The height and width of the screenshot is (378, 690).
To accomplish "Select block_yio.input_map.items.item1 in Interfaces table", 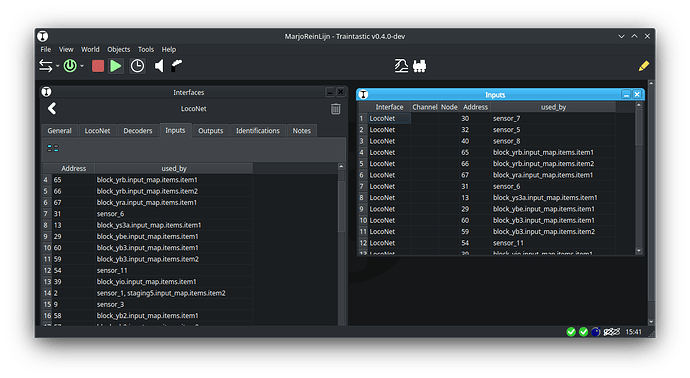I will [174, 282].
